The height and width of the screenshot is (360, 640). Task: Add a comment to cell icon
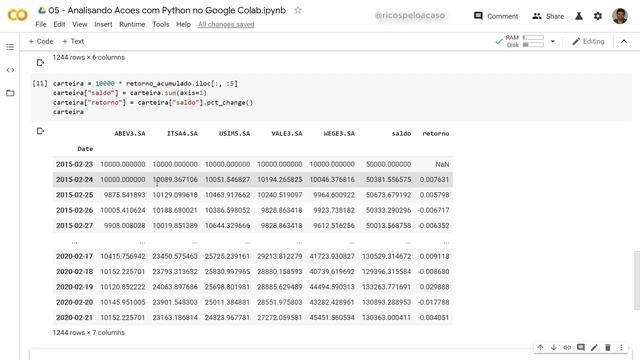pyautogui.click(x=580, y=347)
